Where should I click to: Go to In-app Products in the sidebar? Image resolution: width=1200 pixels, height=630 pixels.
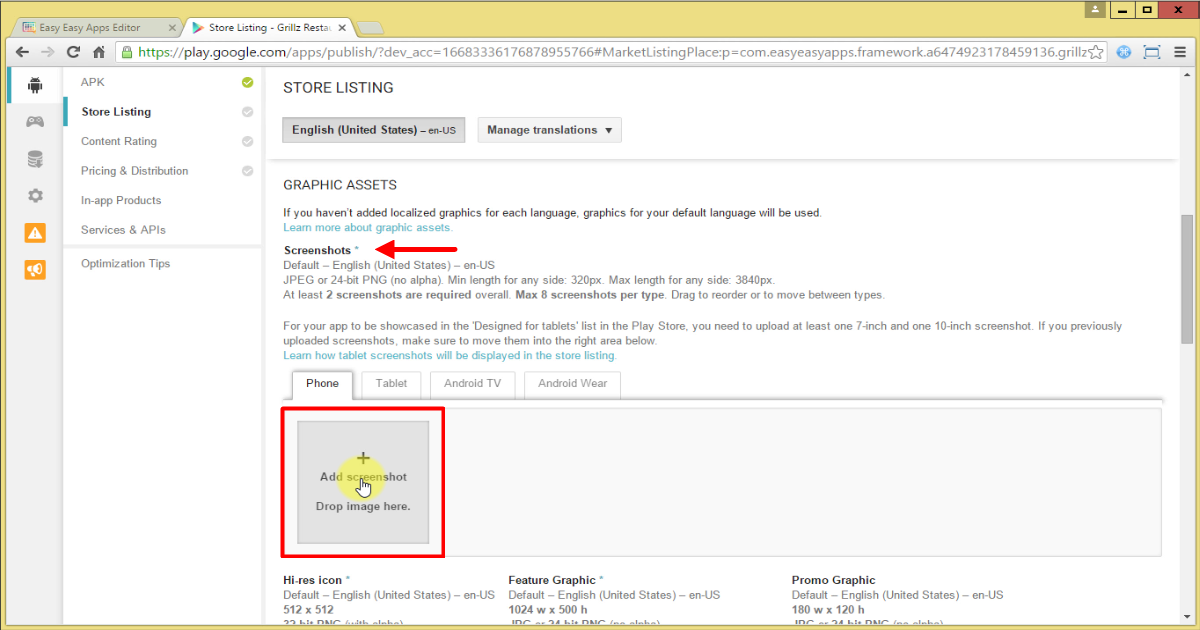click(x=121, y=201)
